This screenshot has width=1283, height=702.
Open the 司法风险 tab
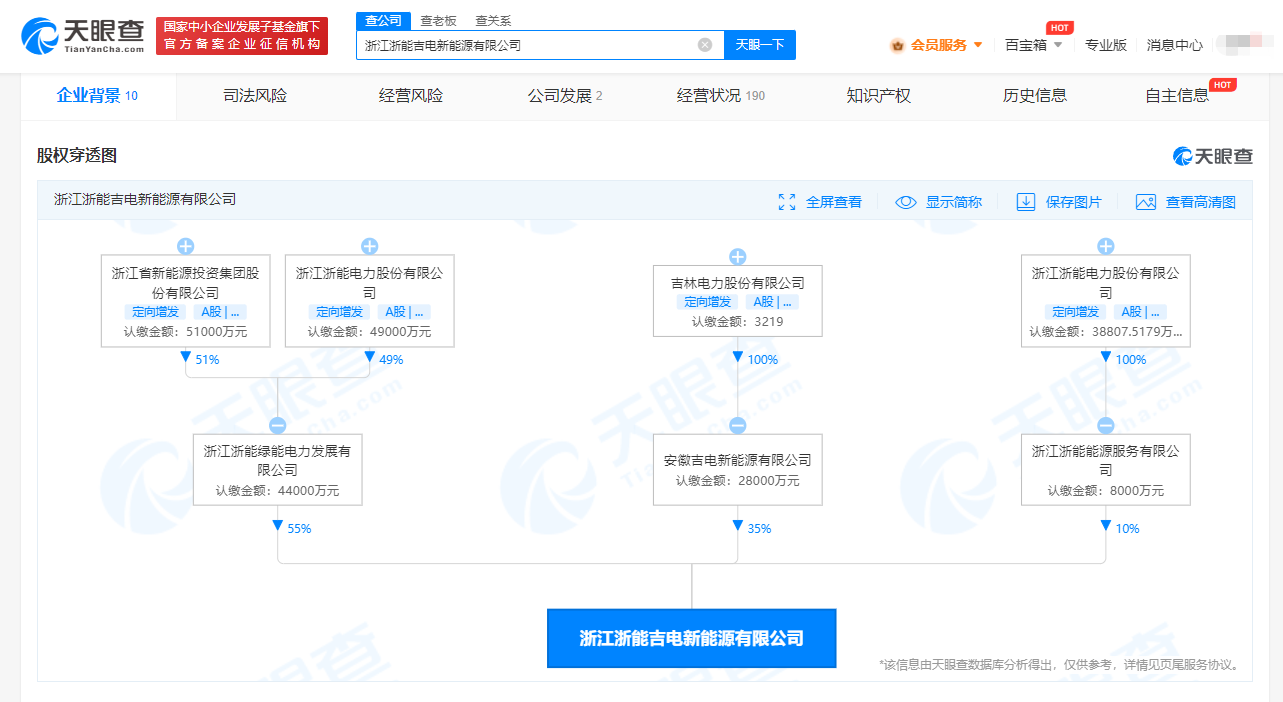[x=255, y=96]
